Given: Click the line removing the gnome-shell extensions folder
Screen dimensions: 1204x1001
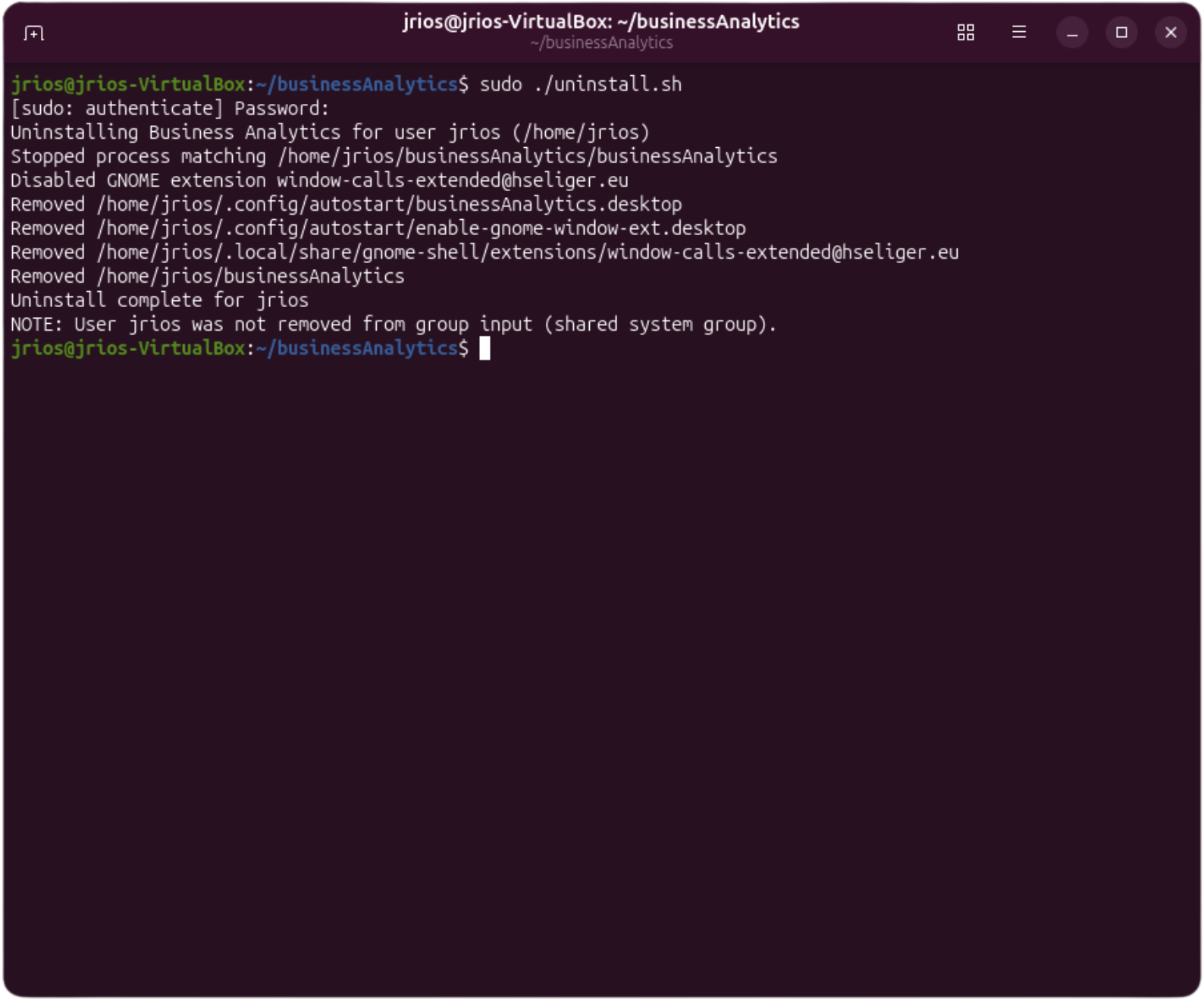Looking at the screenshot, I should [x=484, y=253].
